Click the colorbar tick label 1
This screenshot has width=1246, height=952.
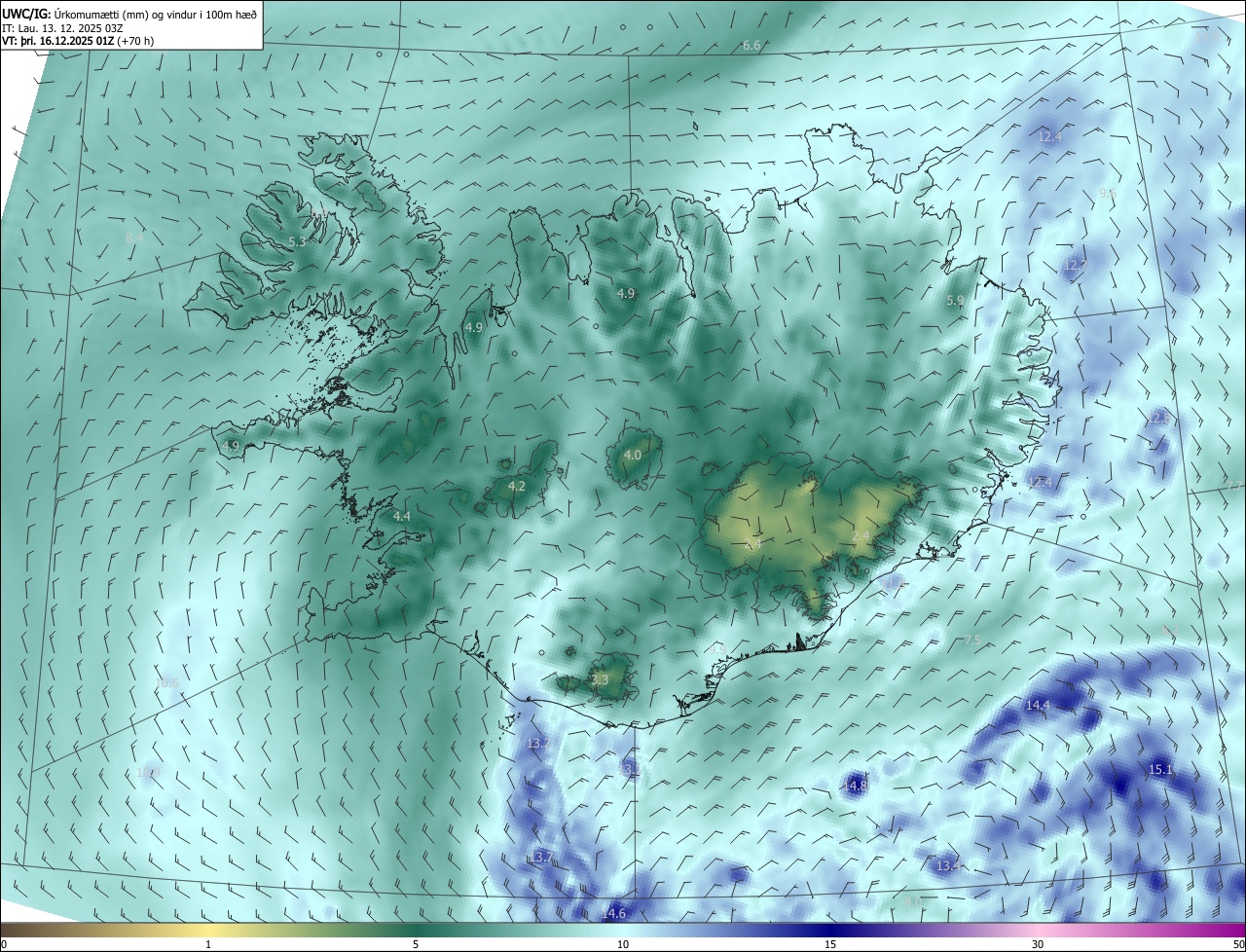[208, 944]
